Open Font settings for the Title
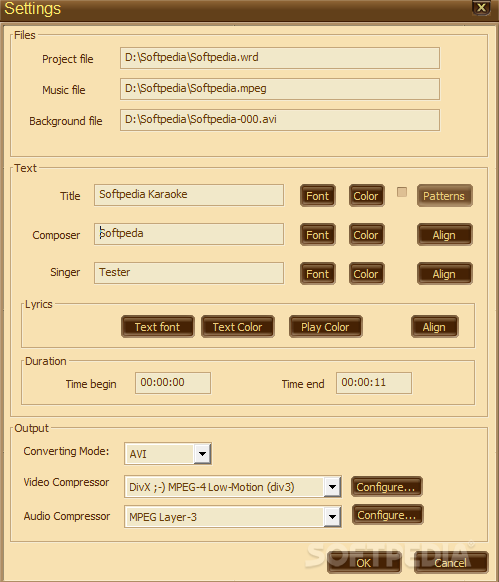This screenshot has width=499, height=582. tap(317, 196)
